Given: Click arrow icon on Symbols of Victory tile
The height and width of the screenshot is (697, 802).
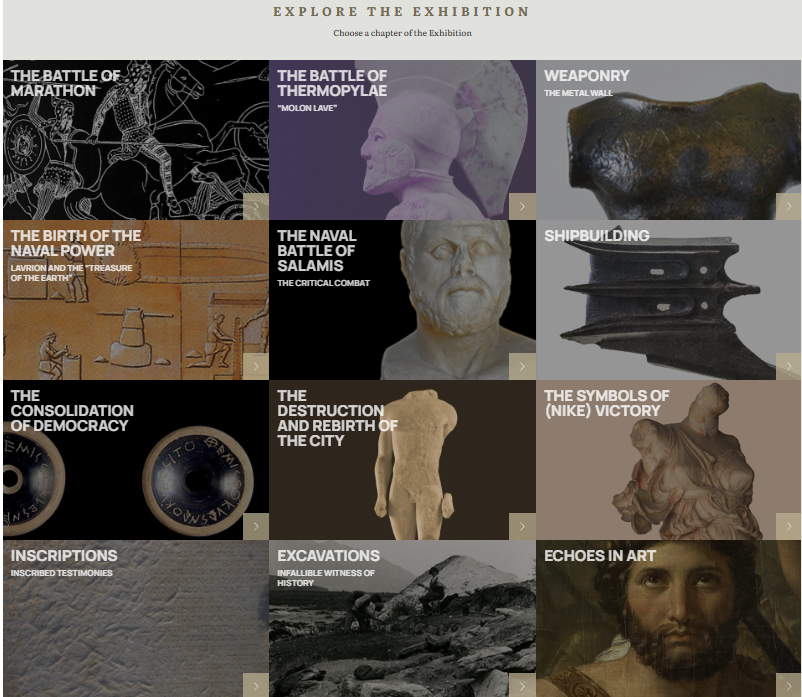Looking at the screenshot, I should [x=789, y=526].
